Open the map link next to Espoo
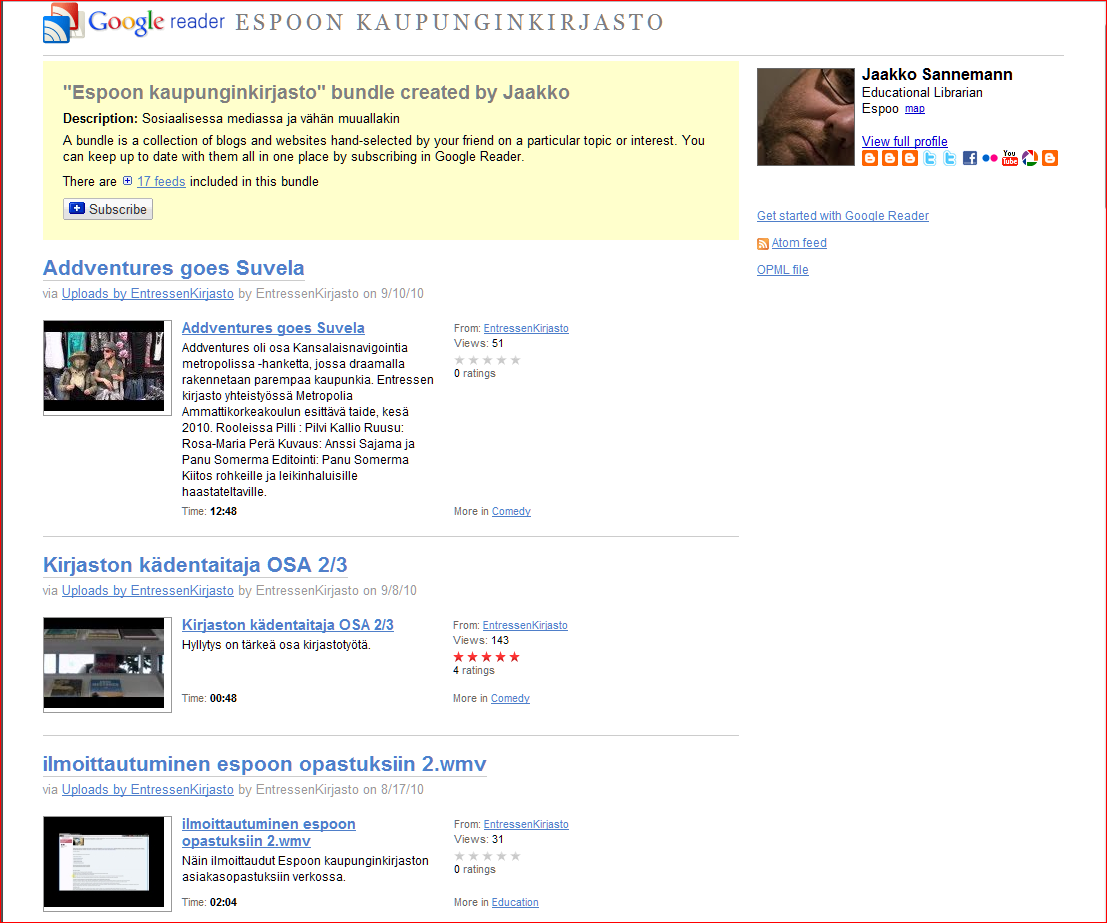1107x923 pixels. point(915,109)
